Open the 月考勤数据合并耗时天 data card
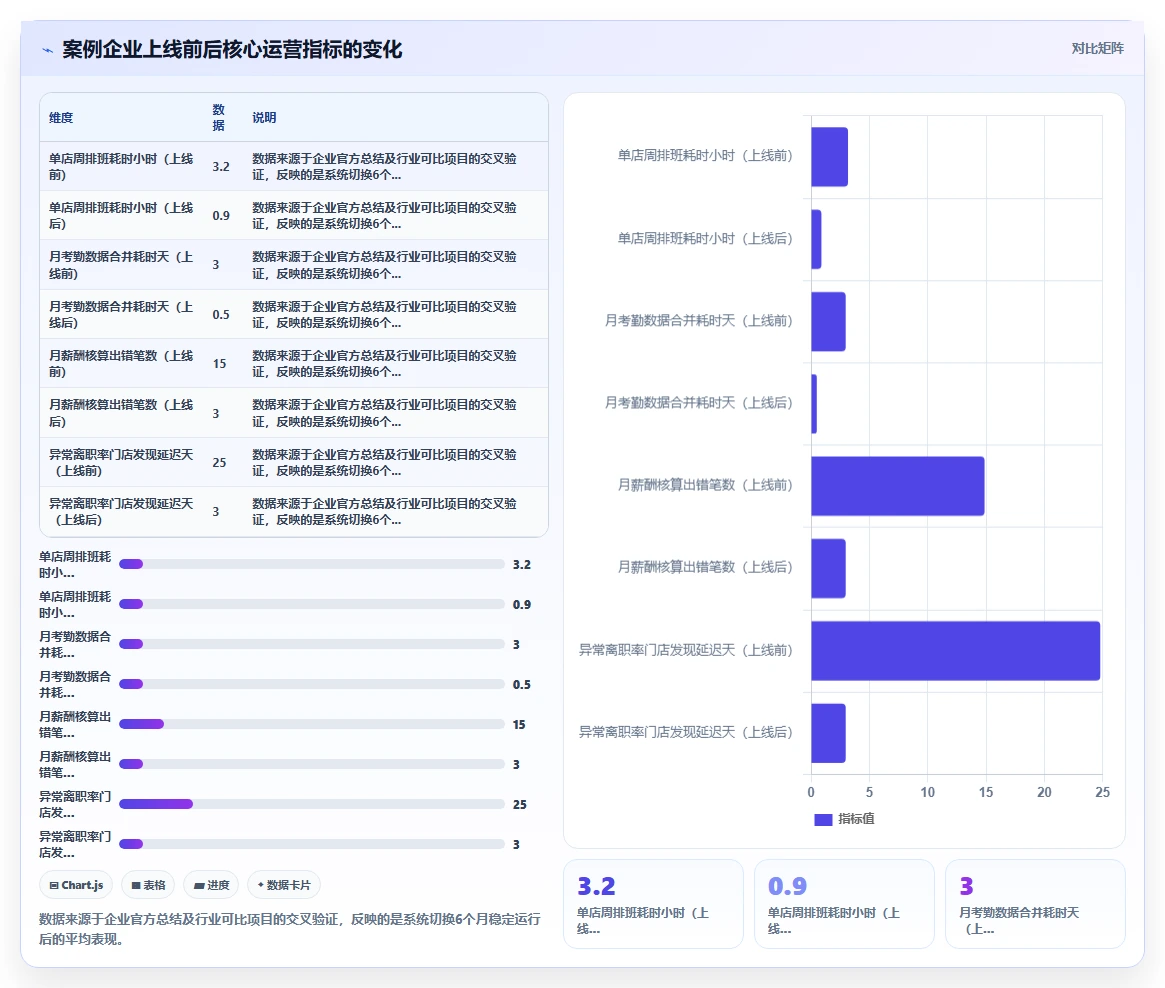The image size is (1165, 988). pyautogui.click(x=1035, y=904)
